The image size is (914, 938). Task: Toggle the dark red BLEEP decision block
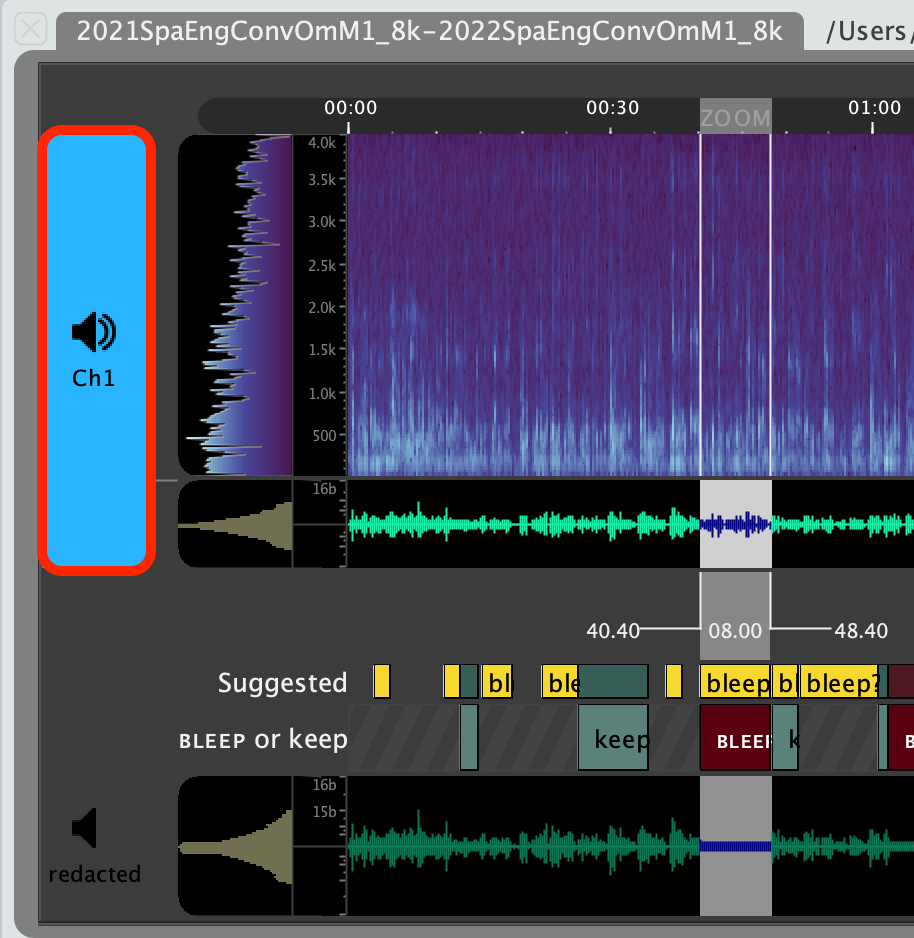735,739
